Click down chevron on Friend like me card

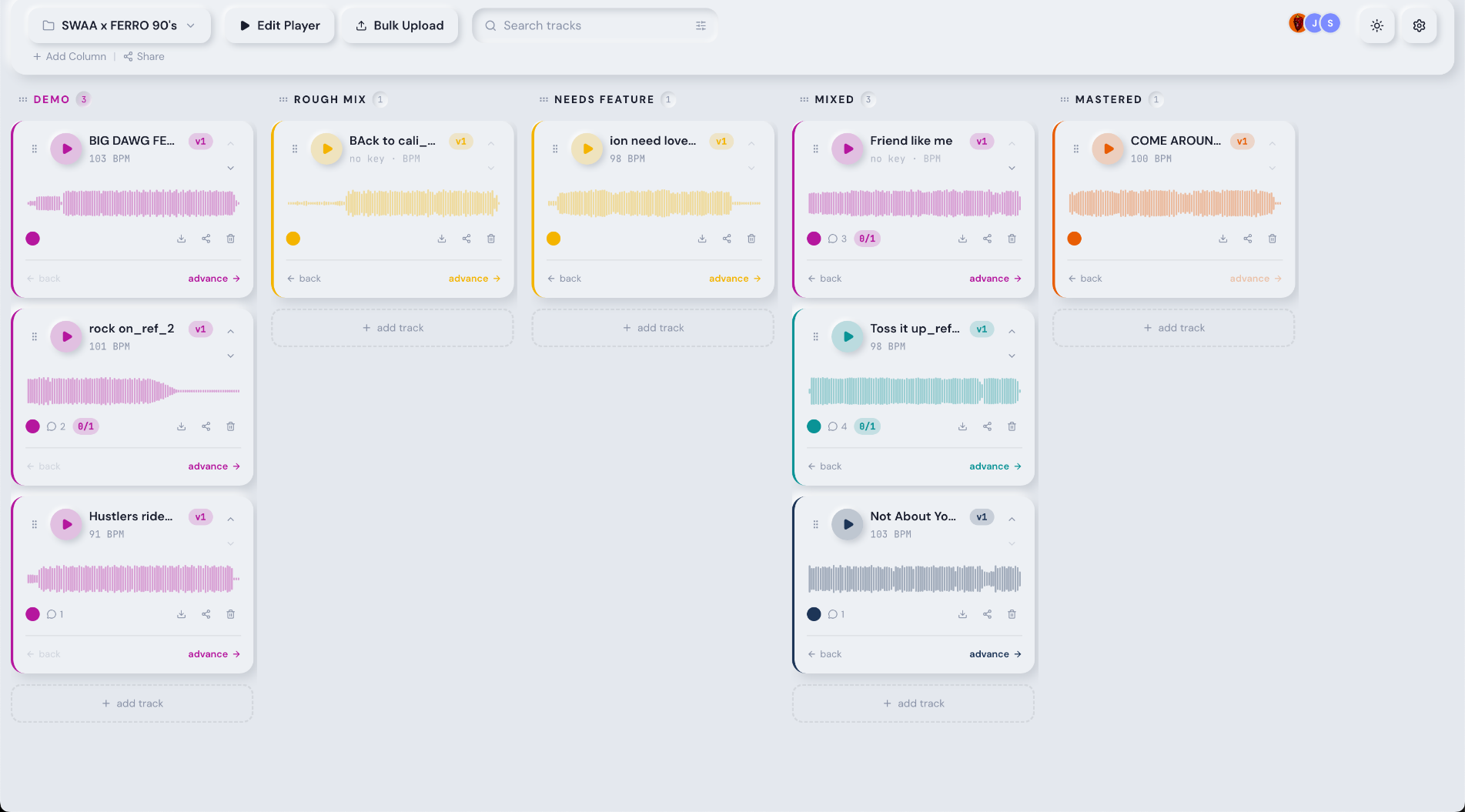pyautogui.click(x=1012, y=168)
